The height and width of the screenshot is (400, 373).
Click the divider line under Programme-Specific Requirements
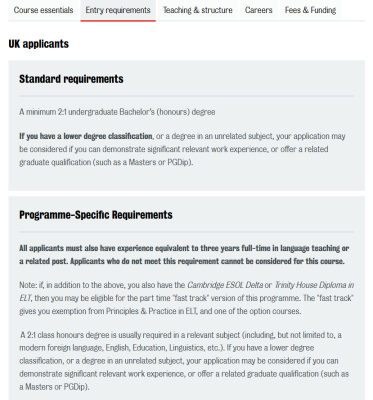coord(186,232)
